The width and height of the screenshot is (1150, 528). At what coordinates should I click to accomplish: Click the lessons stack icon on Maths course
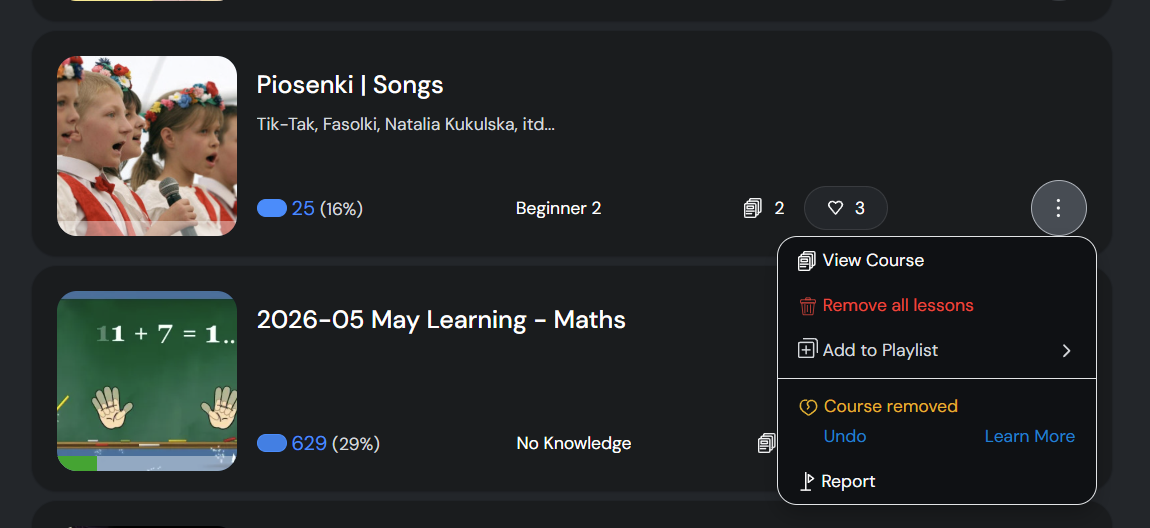tap(767, 443)
